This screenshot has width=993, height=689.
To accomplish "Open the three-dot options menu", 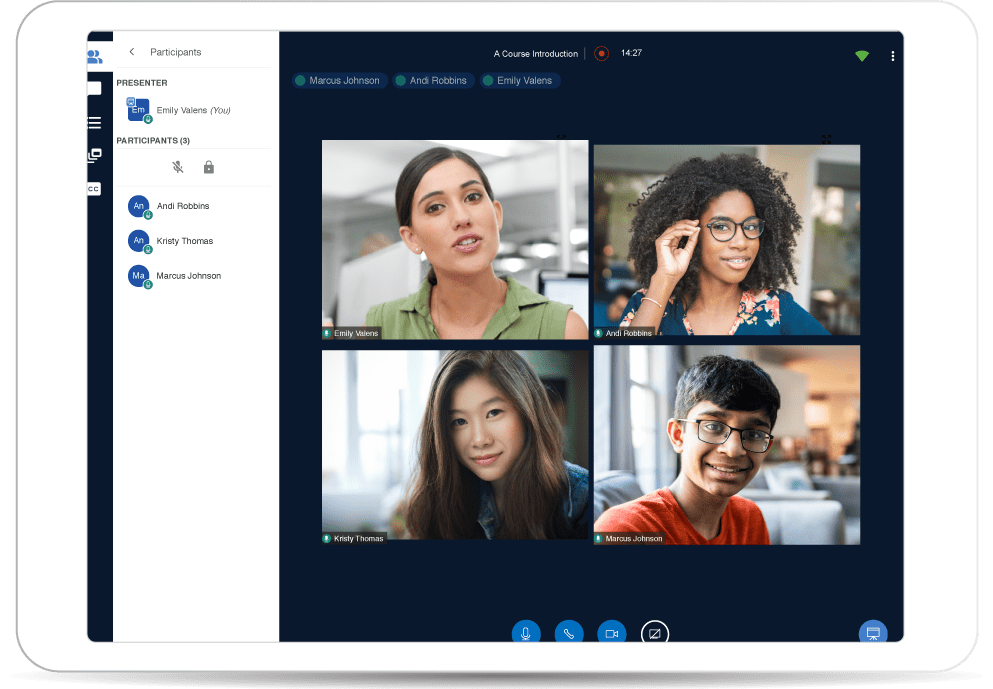I will click(x=892, y=56).
